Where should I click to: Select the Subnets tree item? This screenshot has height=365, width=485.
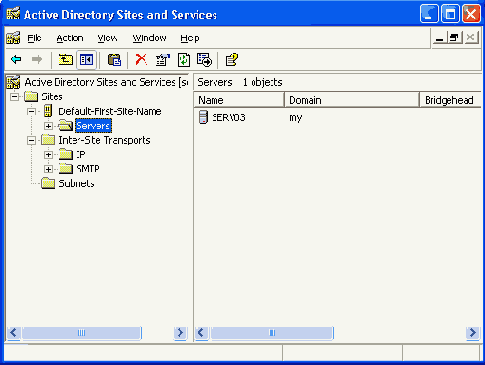[x=76, y=183]
